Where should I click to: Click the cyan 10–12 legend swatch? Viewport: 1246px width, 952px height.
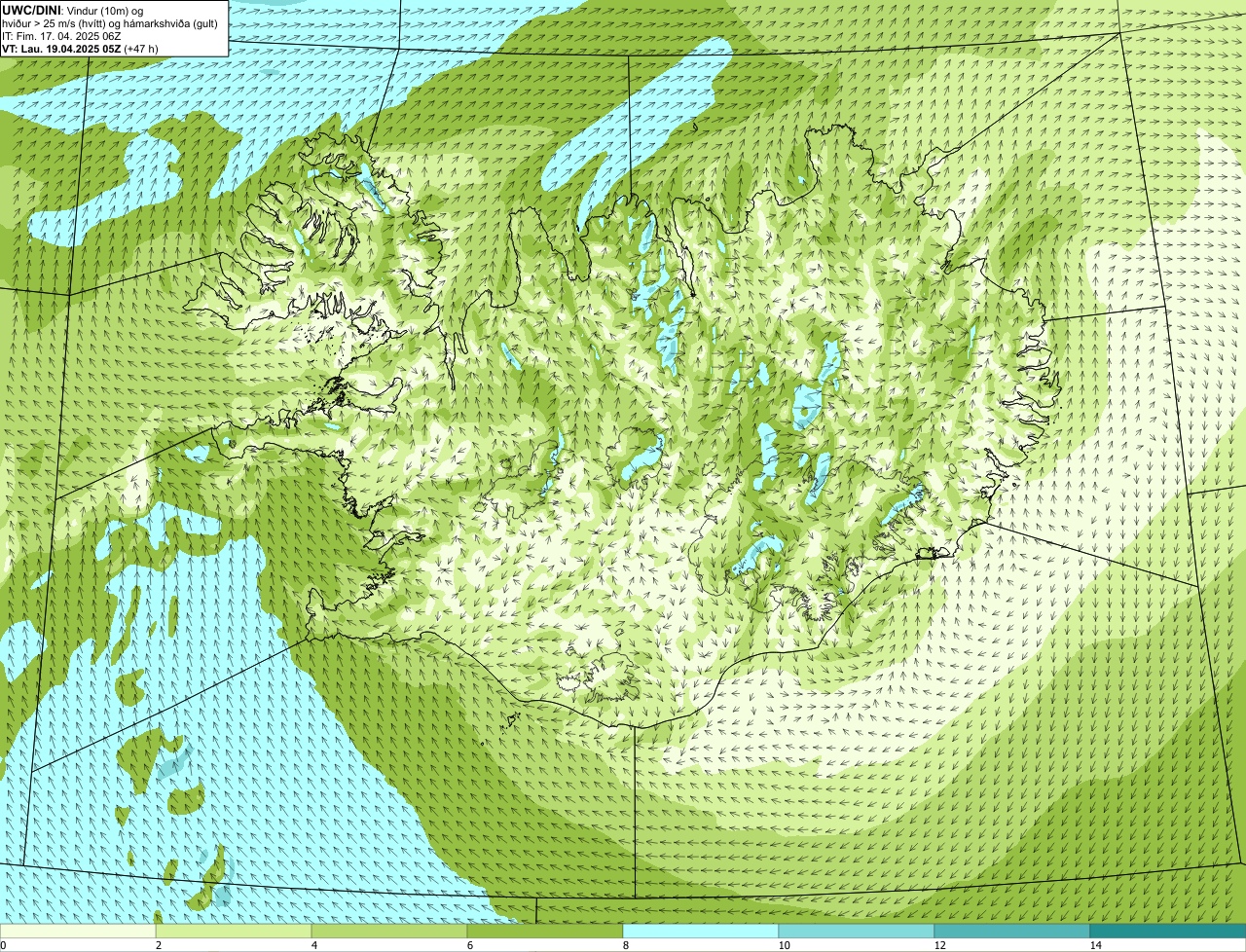(x=857, y=931)
